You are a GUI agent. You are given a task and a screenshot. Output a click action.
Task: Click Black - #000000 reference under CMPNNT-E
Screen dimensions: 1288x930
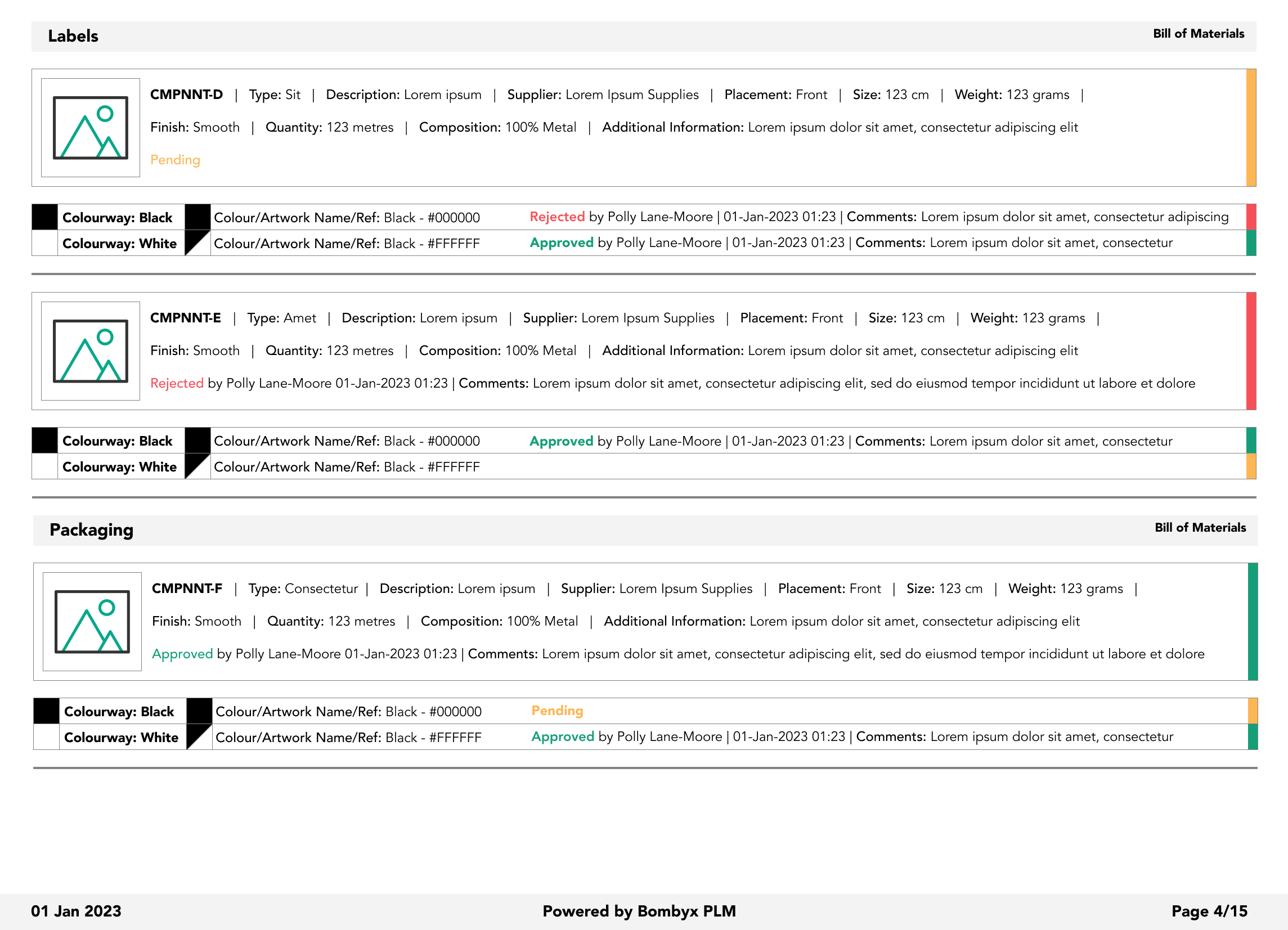pos(432,441)
